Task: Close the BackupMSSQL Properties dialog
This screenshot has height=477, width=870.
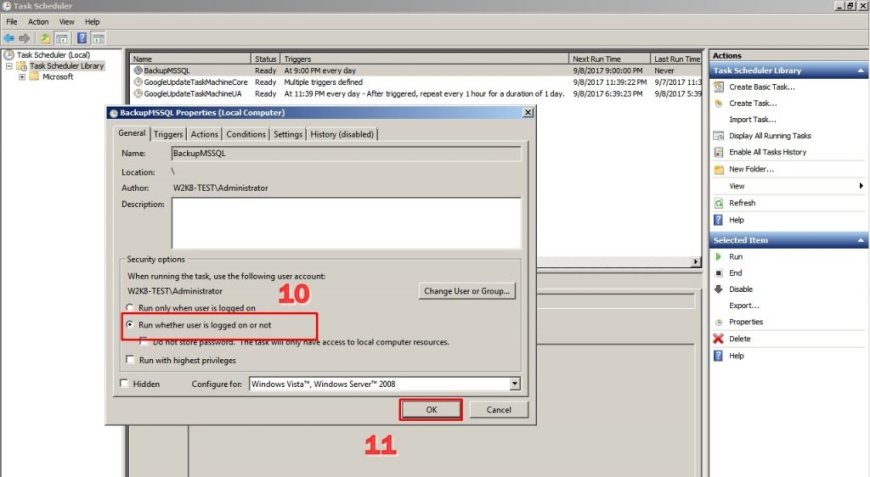Action: click(528, 113)
